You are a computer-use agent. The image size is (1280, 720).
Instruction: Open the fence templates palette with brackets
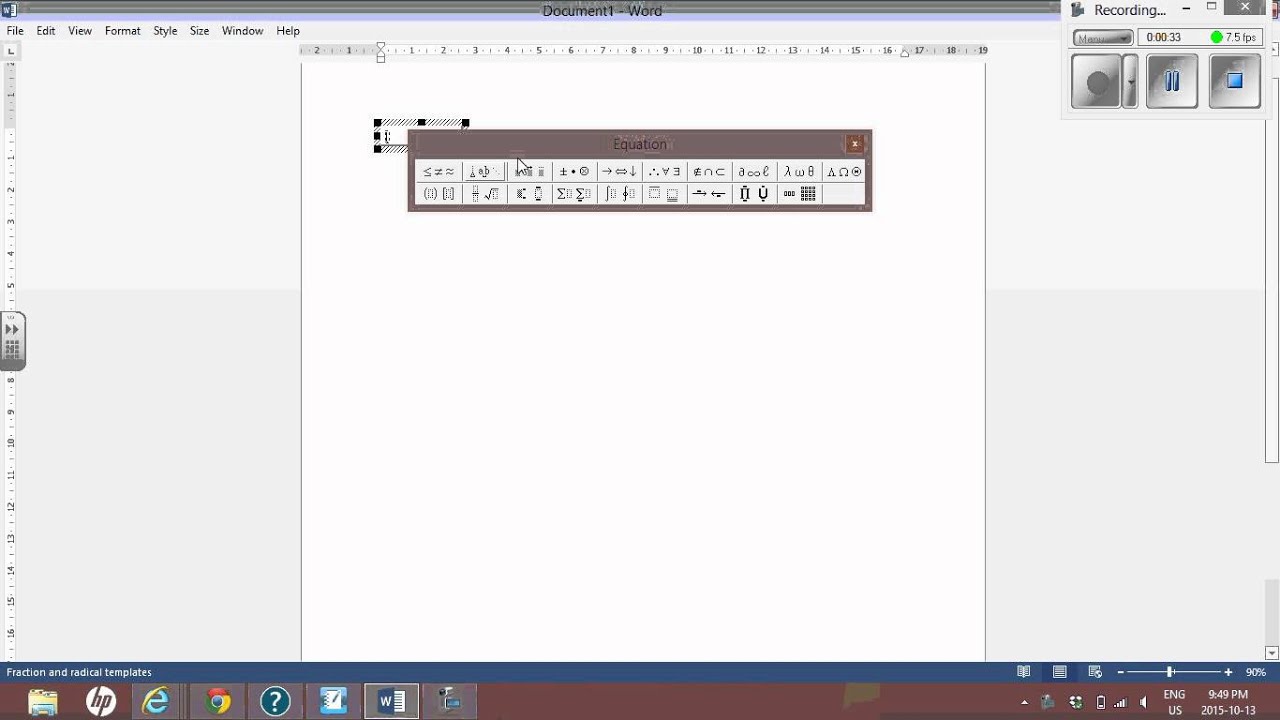[439, 194]
